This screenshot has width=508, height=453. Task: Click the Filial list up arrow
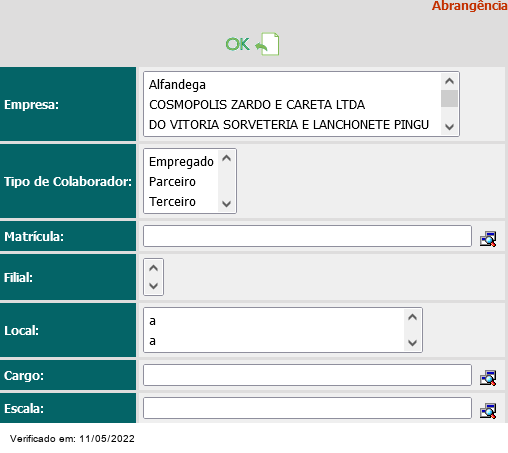click(x=153, y=268)
